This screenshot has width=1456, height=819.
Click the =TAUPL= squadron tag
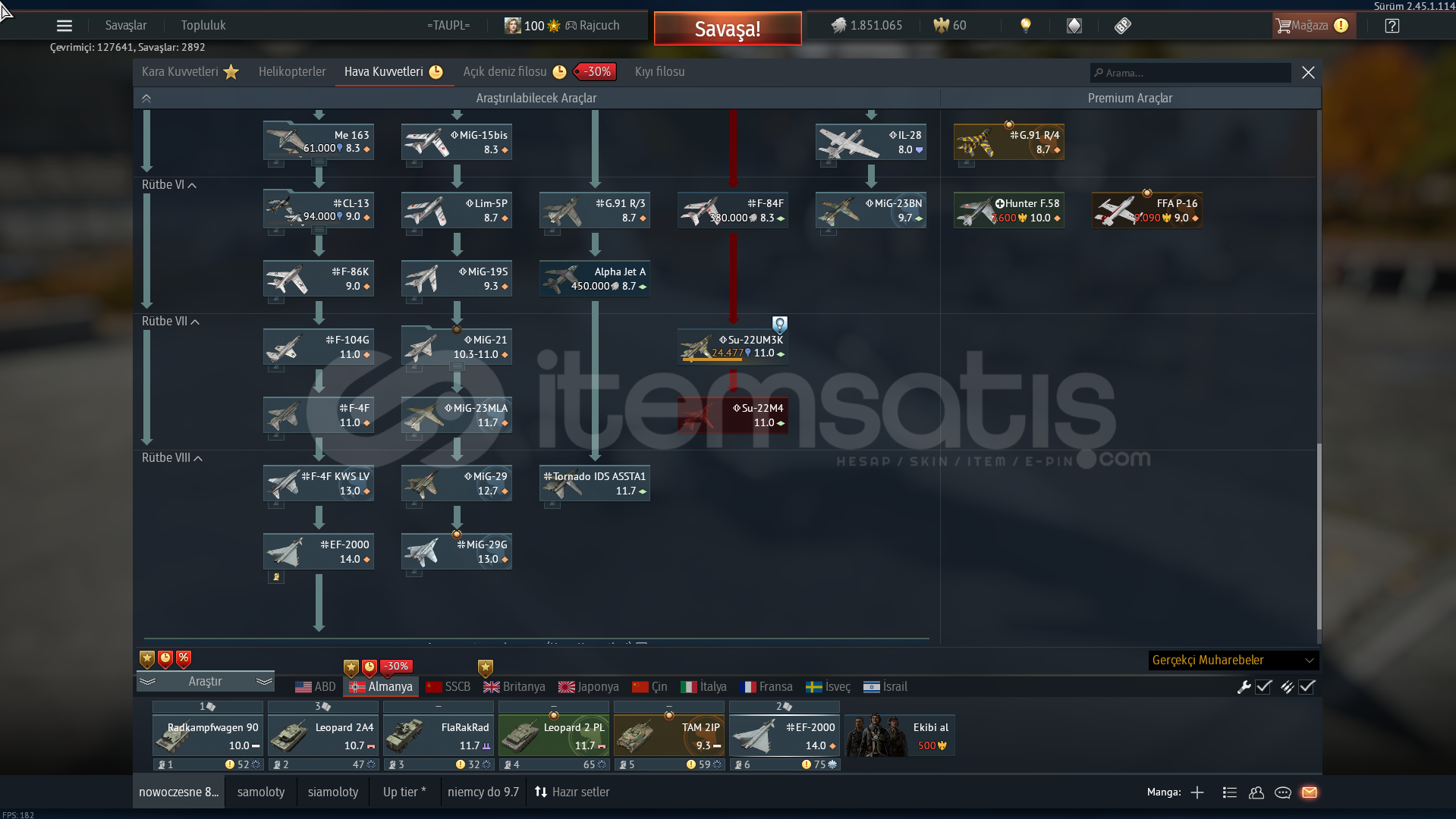(448, 26)
